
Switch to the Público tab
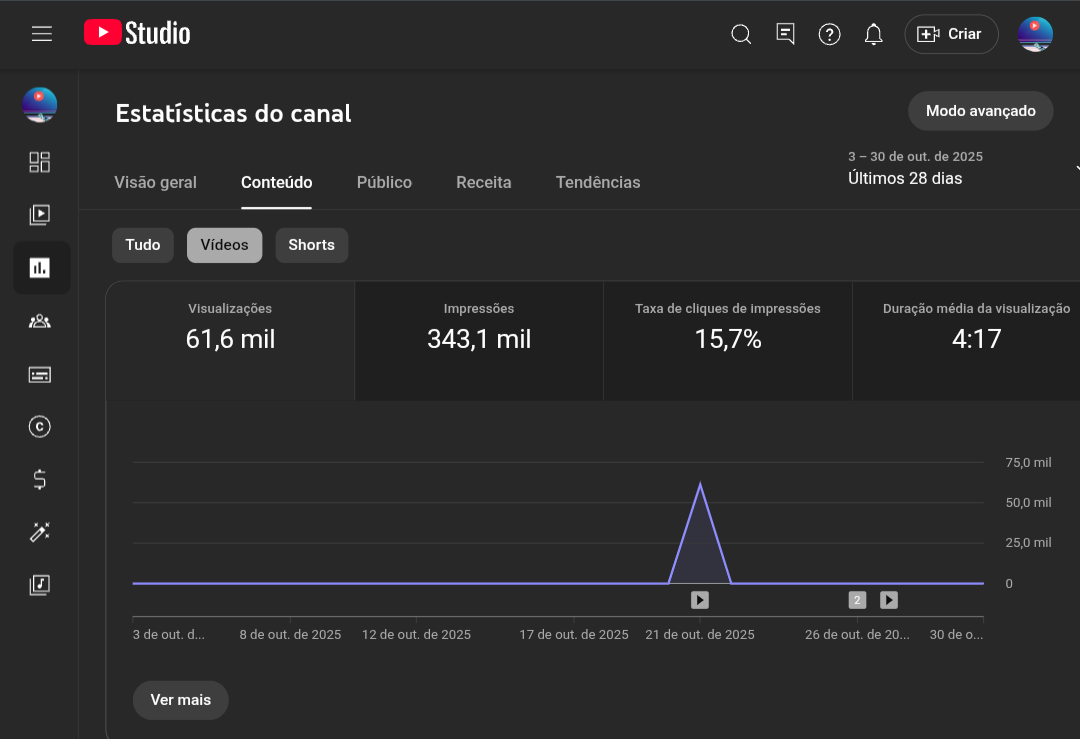click(384, 182)
